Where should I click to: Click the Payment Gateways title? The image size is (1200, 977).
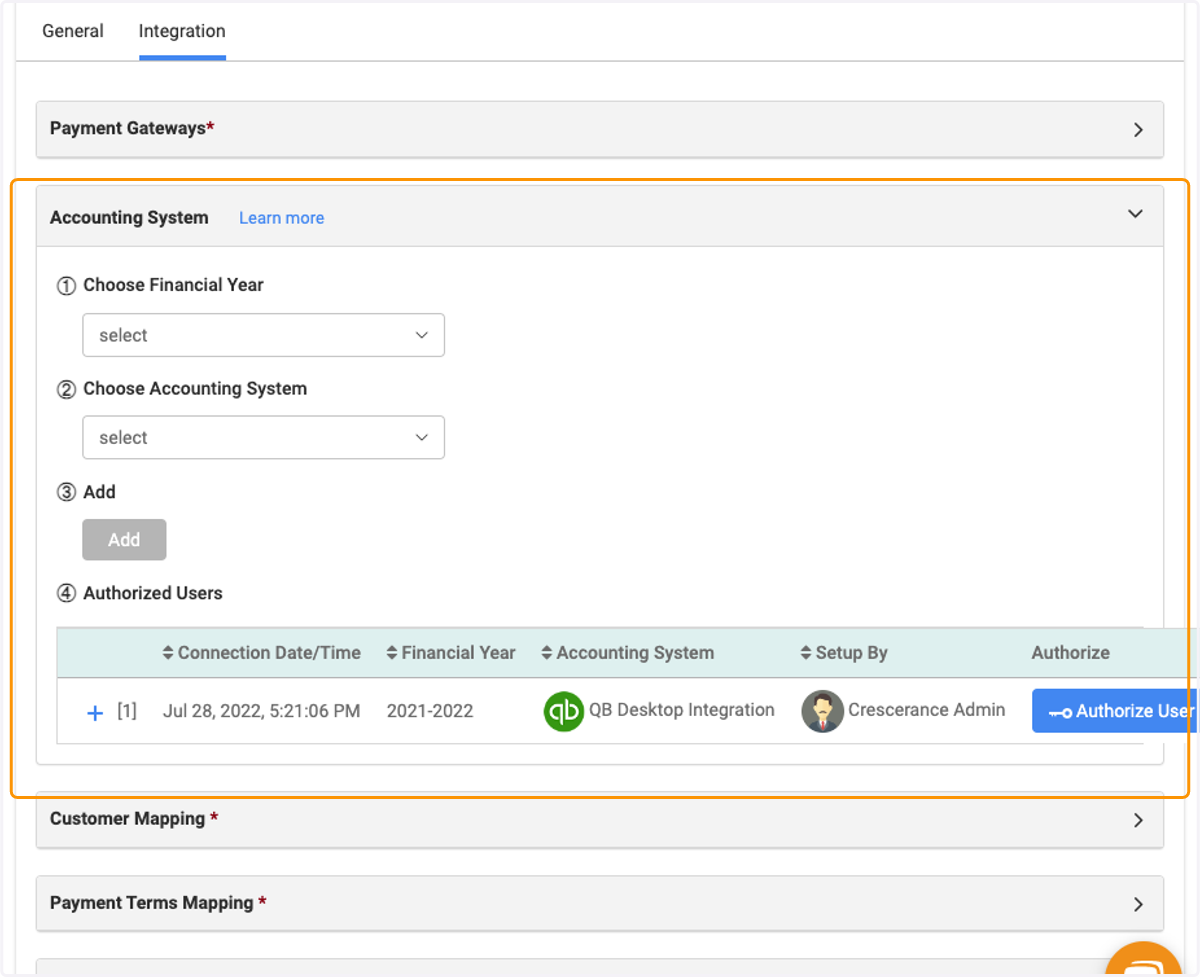pyautogui.click(x=128, y=128)
